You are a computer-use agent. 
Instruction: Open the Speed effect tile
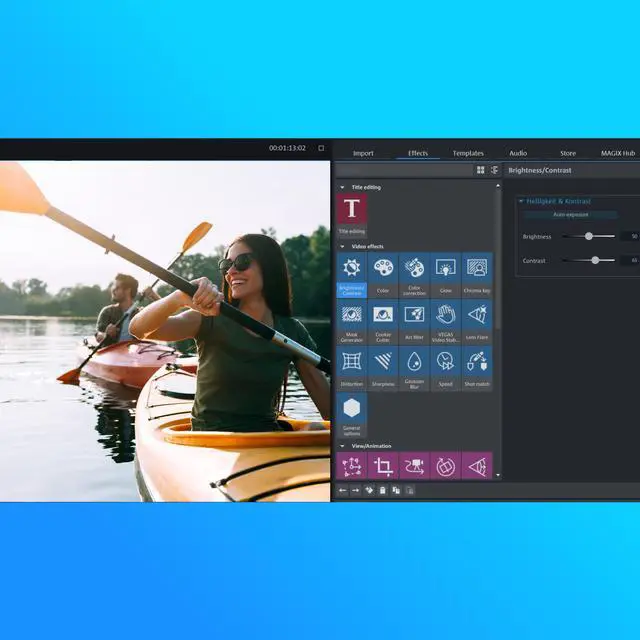(445, 369)
